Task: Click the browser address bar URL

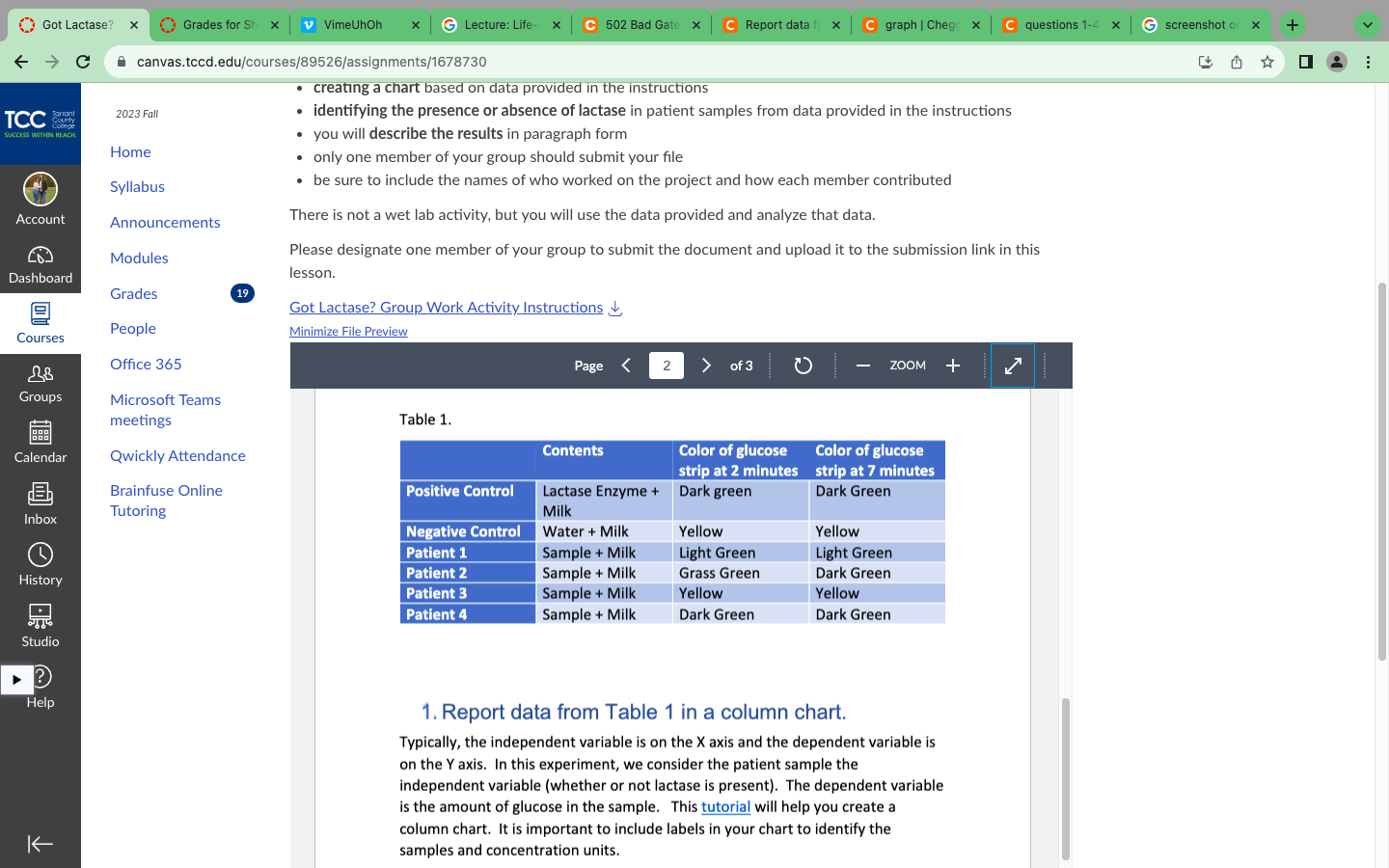Action: (x=312, y=62)
